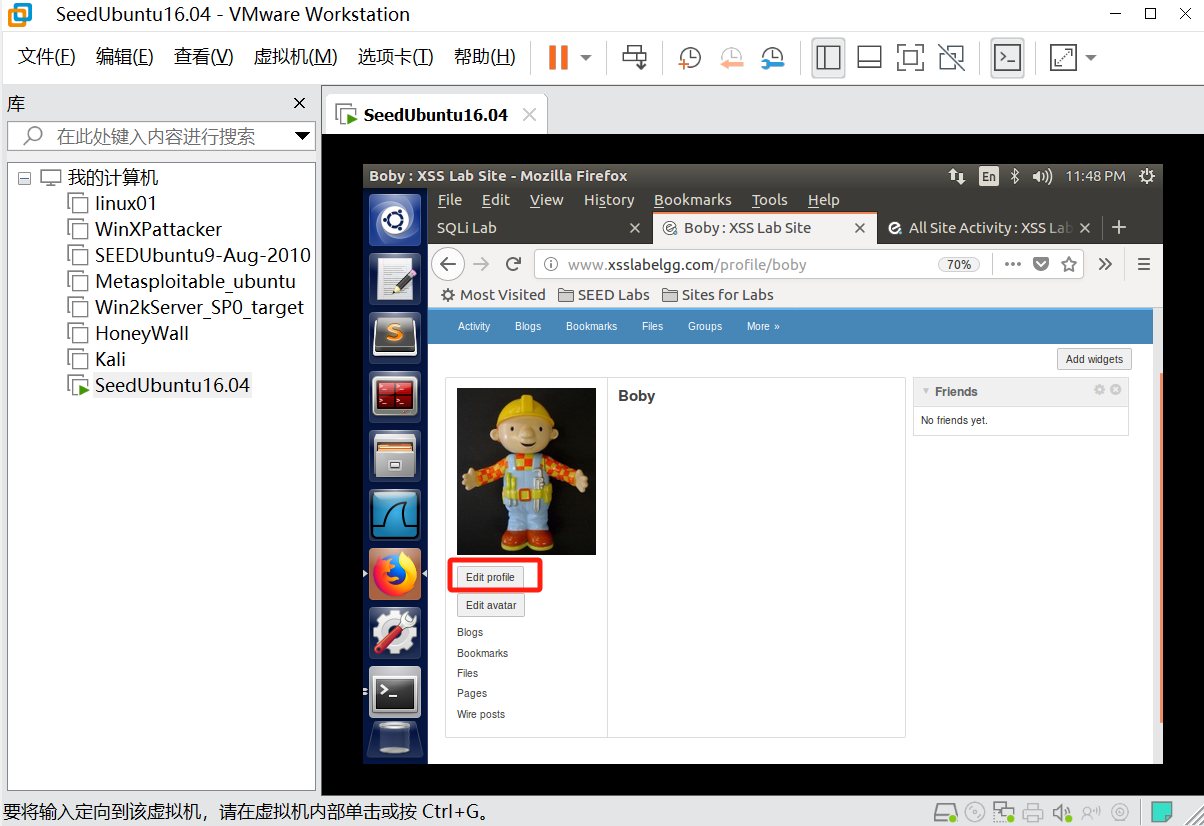1204x826 pixels.
Task: Open the 查看(V) menu
Action: [x=203, y=57]
